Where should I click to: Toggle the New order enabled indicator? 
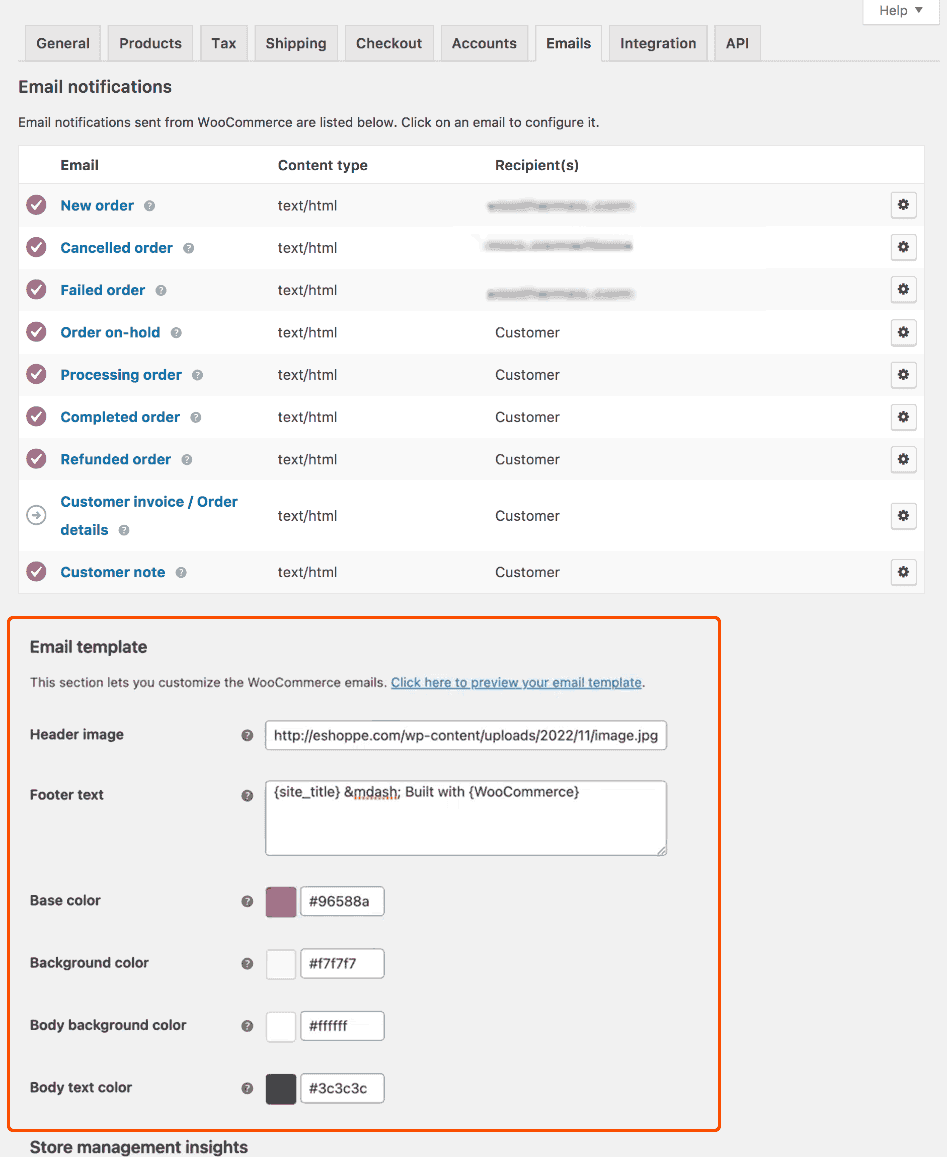tap(36, 205)
